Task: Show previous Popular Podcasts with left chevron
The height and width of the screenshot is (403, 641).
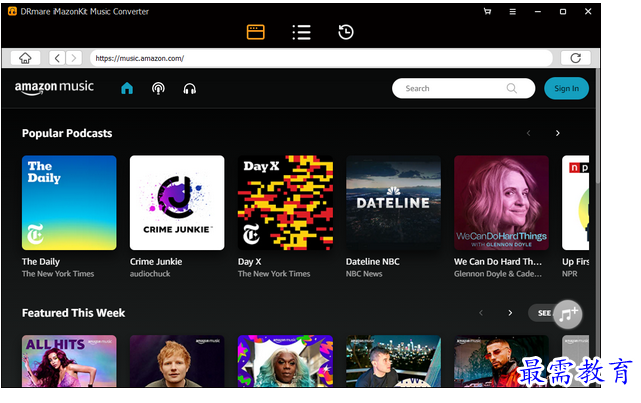Action: 528,133
